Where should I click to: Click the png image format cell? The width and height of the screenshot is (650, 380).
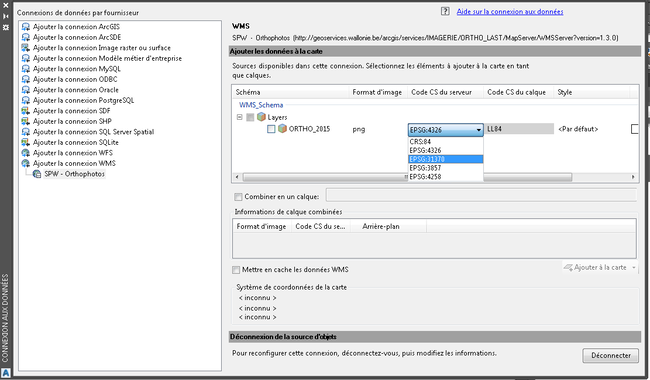click(x=359, y=129)
